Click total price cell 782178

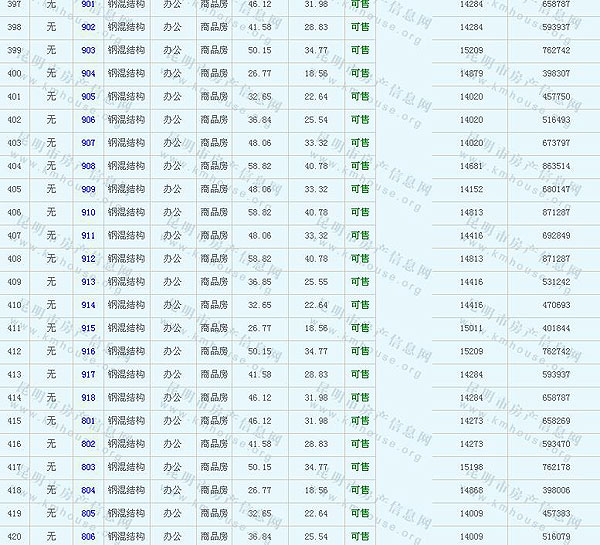click(x=555, y=467)
